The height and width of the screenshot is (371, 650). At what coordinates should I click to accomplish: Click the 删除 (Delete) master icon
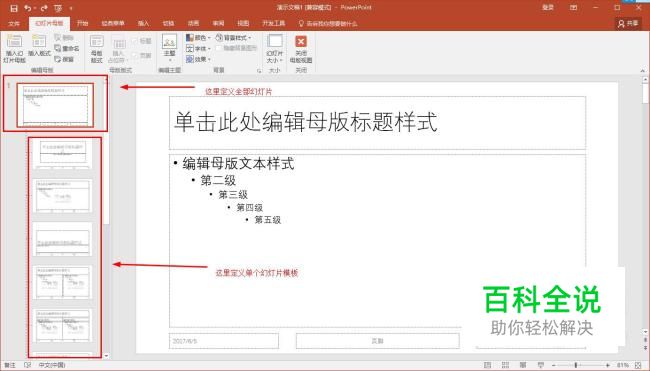coord(64,38)
